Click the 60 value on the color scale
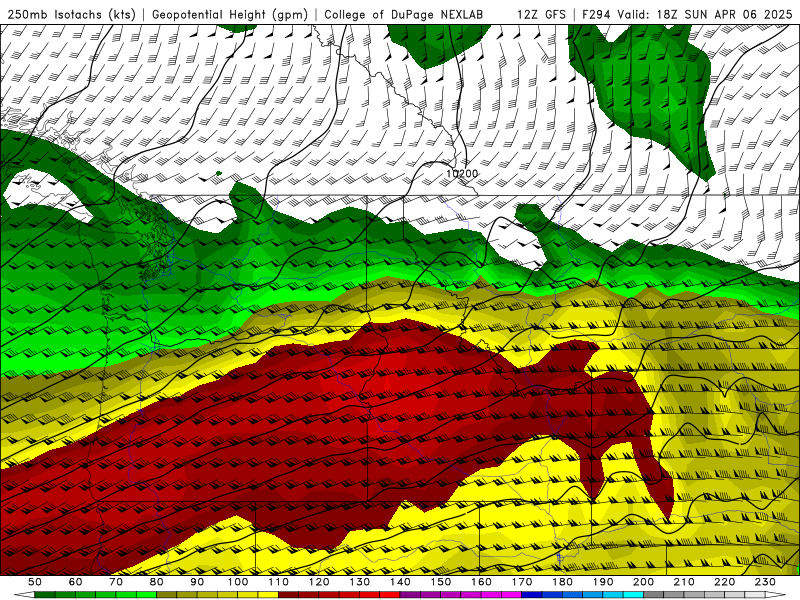Screen dimensions: 800x600 pos(75,582)
